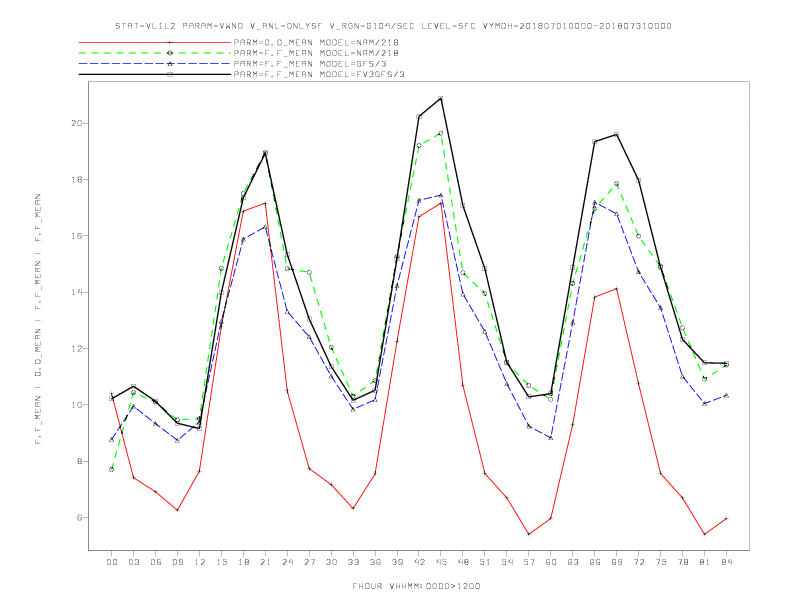Click x-axis tick label 42
This screenshot has height=612, width=792.
419,562
